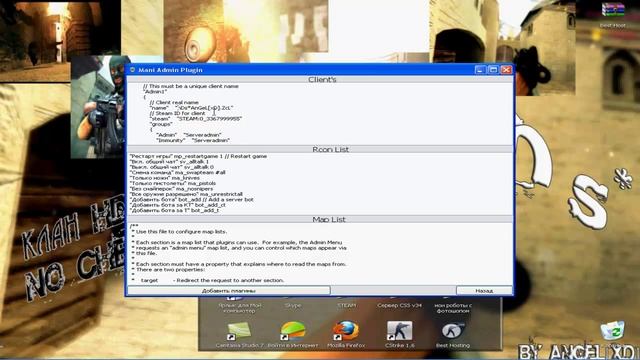640x360 pixels.
Task: Click the ma_swapteam #all rcon line
Action: [178, 172]
